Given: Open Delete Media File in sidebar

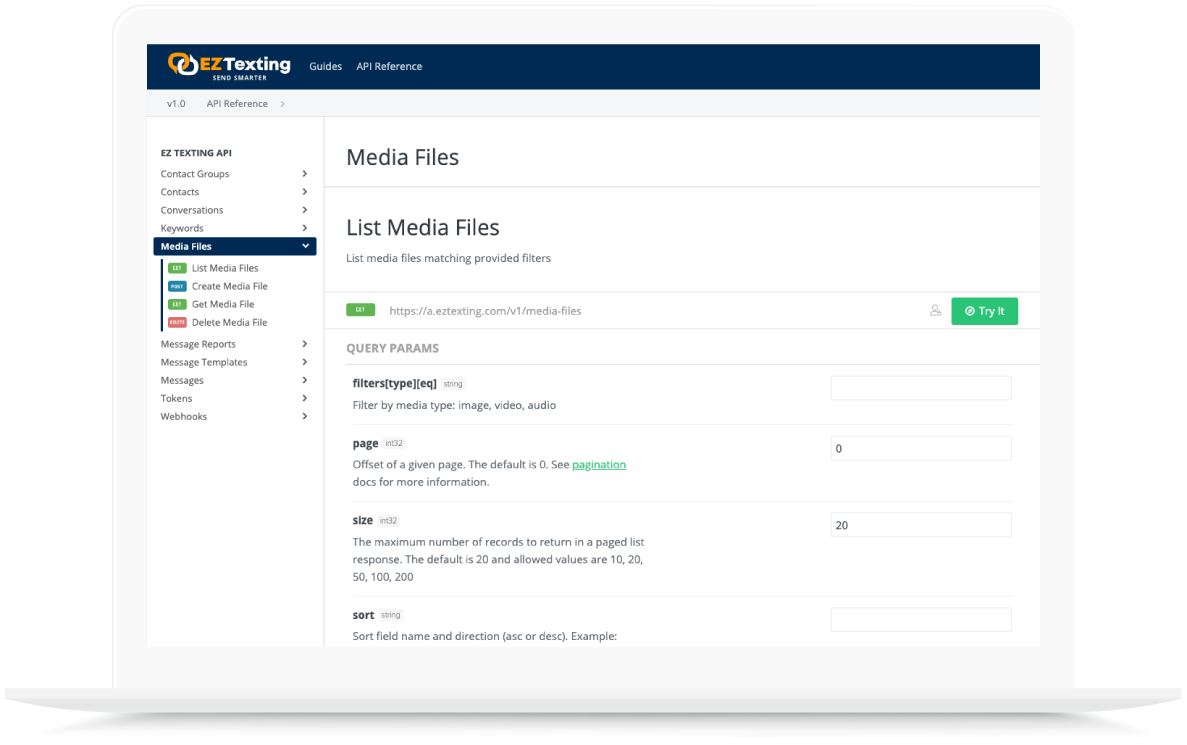Looking at the screenshot, I should 229,323.
